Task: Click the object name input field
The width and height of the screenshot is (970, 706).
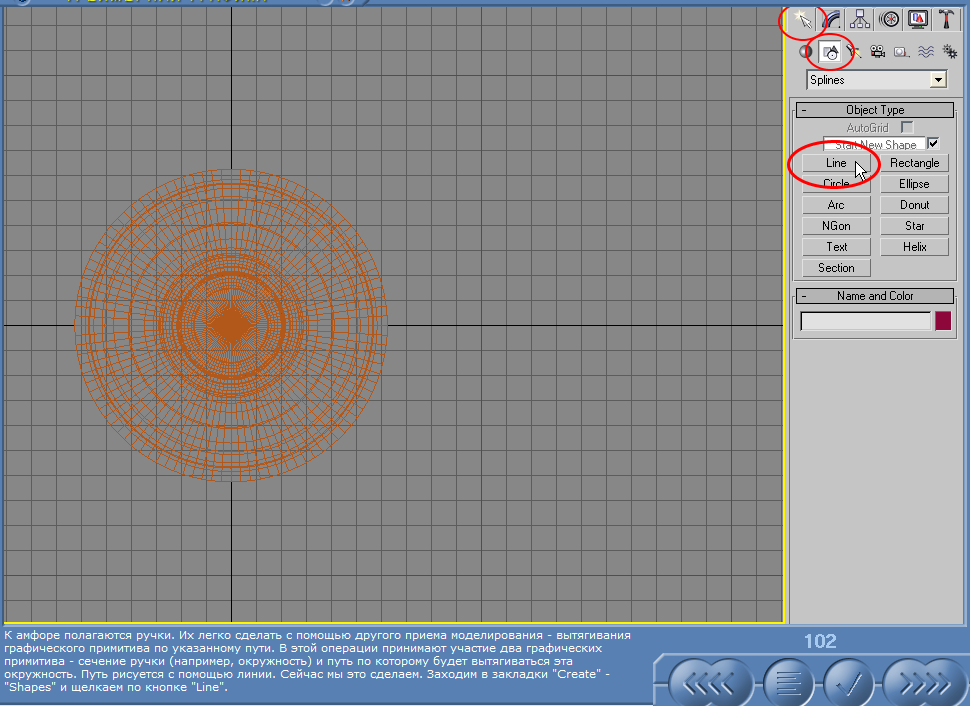Action: (865, 321)
